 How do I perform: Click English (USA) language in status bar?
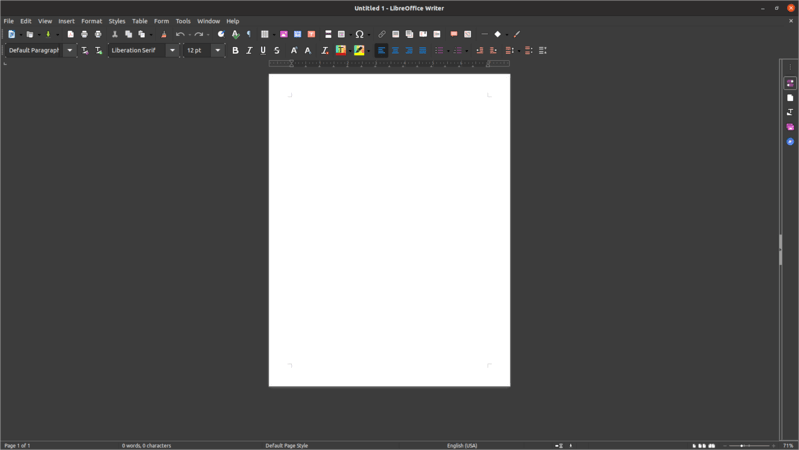tap(462, 446)
